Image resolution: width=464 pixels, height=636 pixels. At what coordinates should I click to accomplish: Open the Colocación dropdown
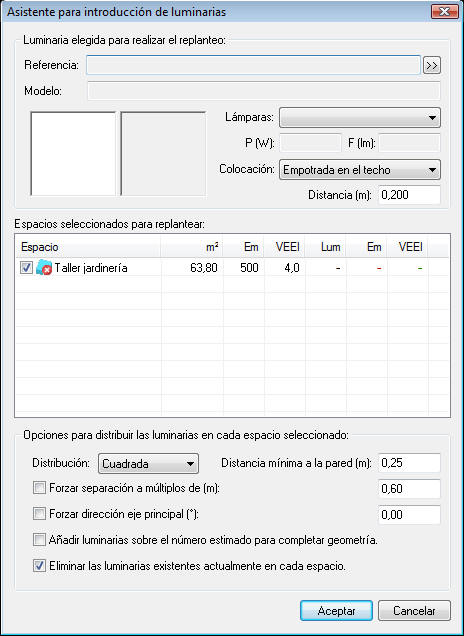(360, 170)
